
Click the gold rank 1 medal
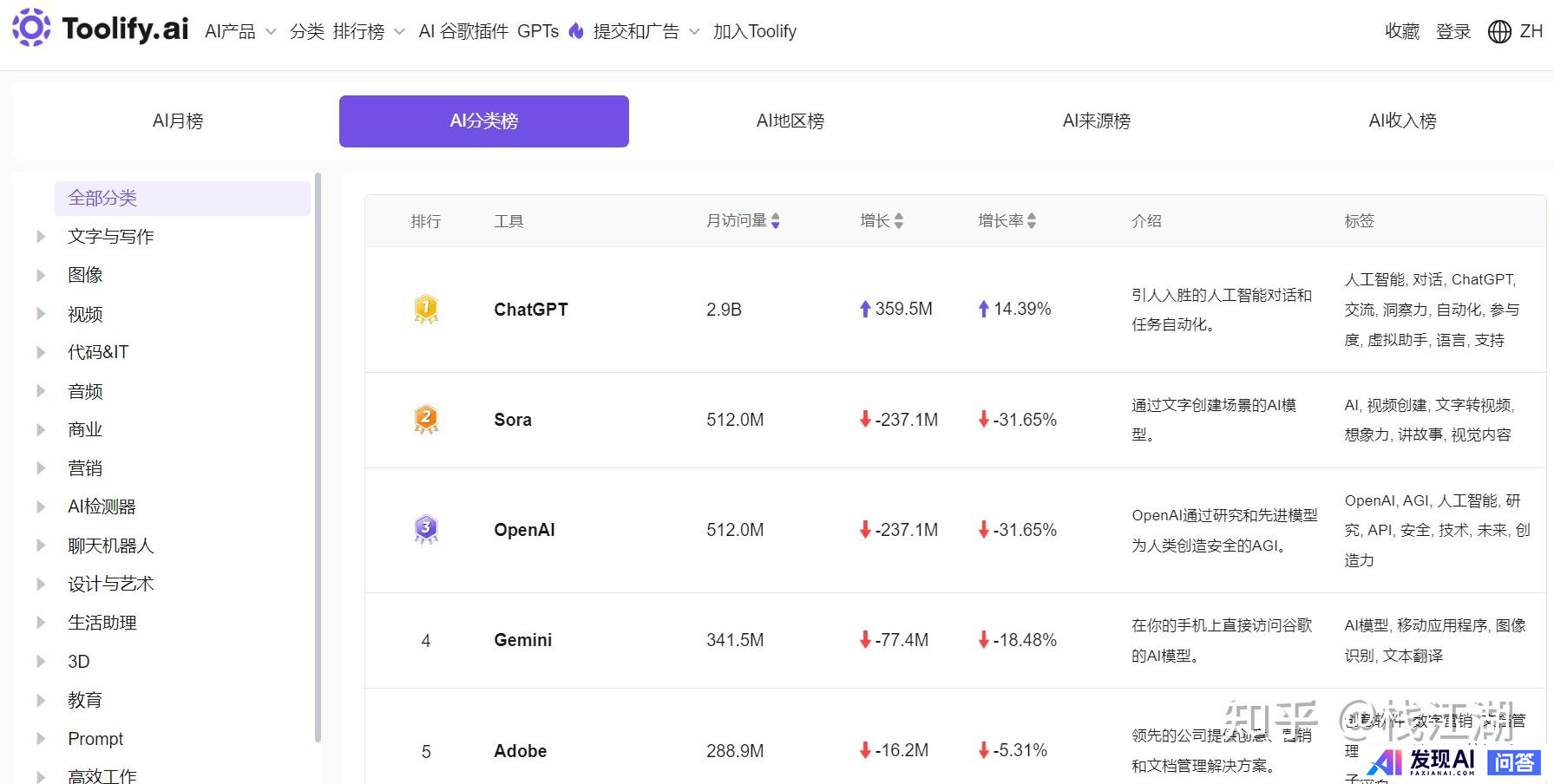point(426,310)
